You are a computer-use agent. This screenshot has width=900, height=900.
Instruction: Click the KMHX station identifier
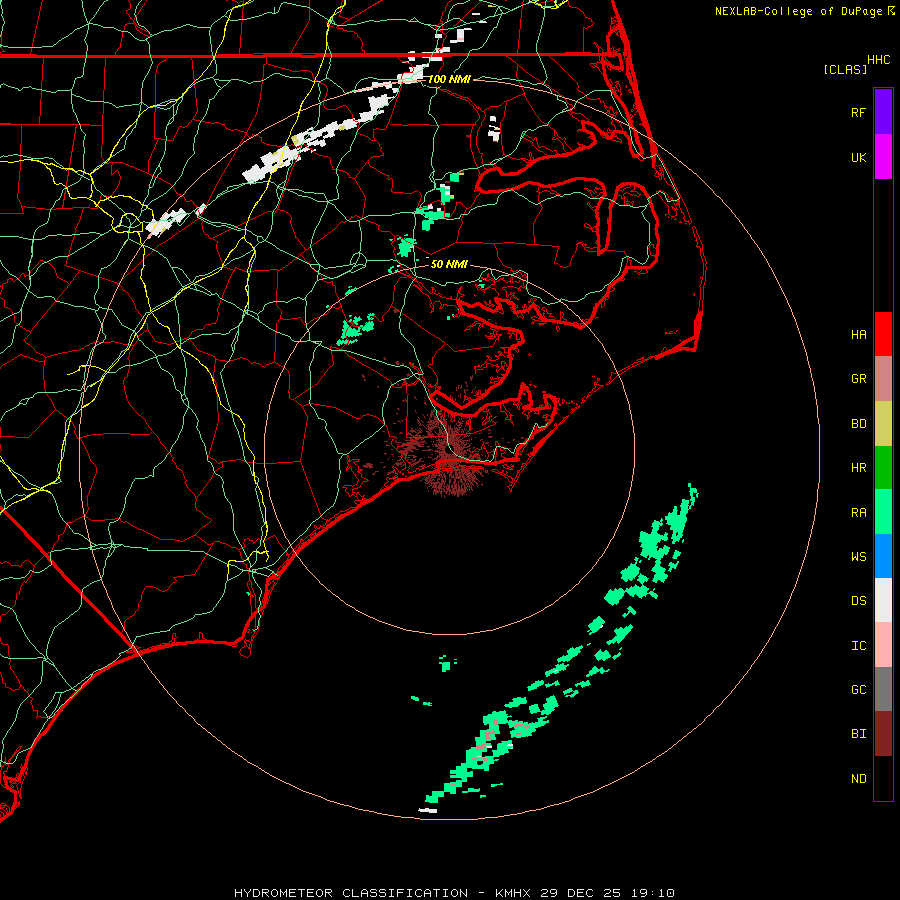(x=513, y=893)
